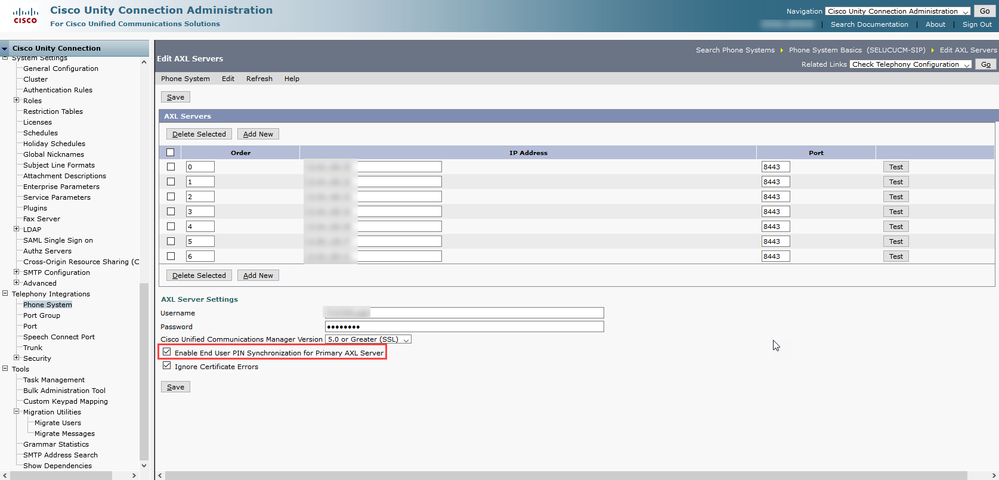Test the order 0 AXL server
Screen dimensions: 999x480
(896, 166)
